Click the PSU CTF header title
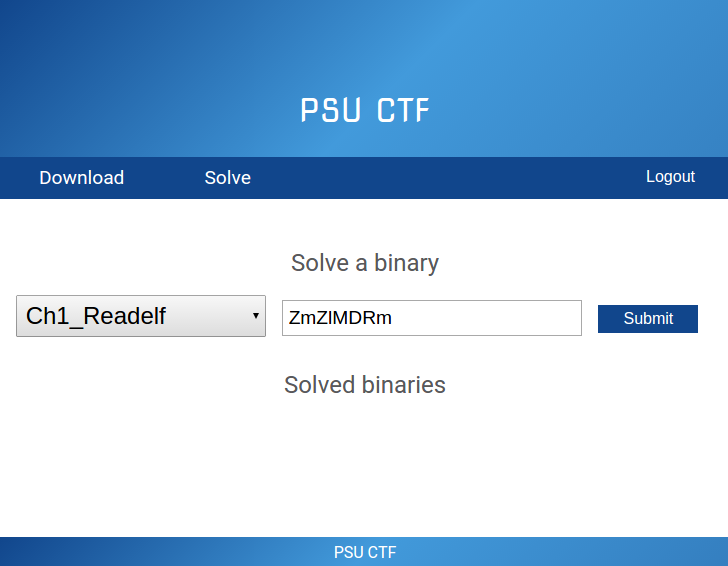 tap(365, 110)
